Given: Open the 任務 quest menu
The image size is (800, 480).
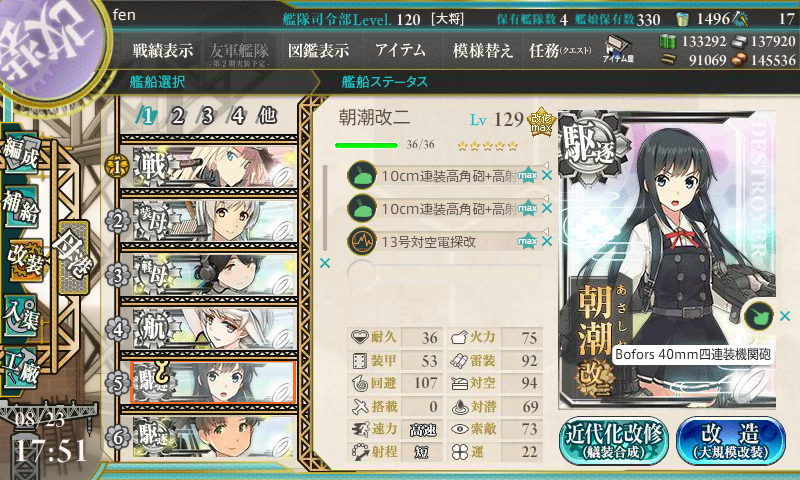Looking at the screenshot, I should point(560,50).
